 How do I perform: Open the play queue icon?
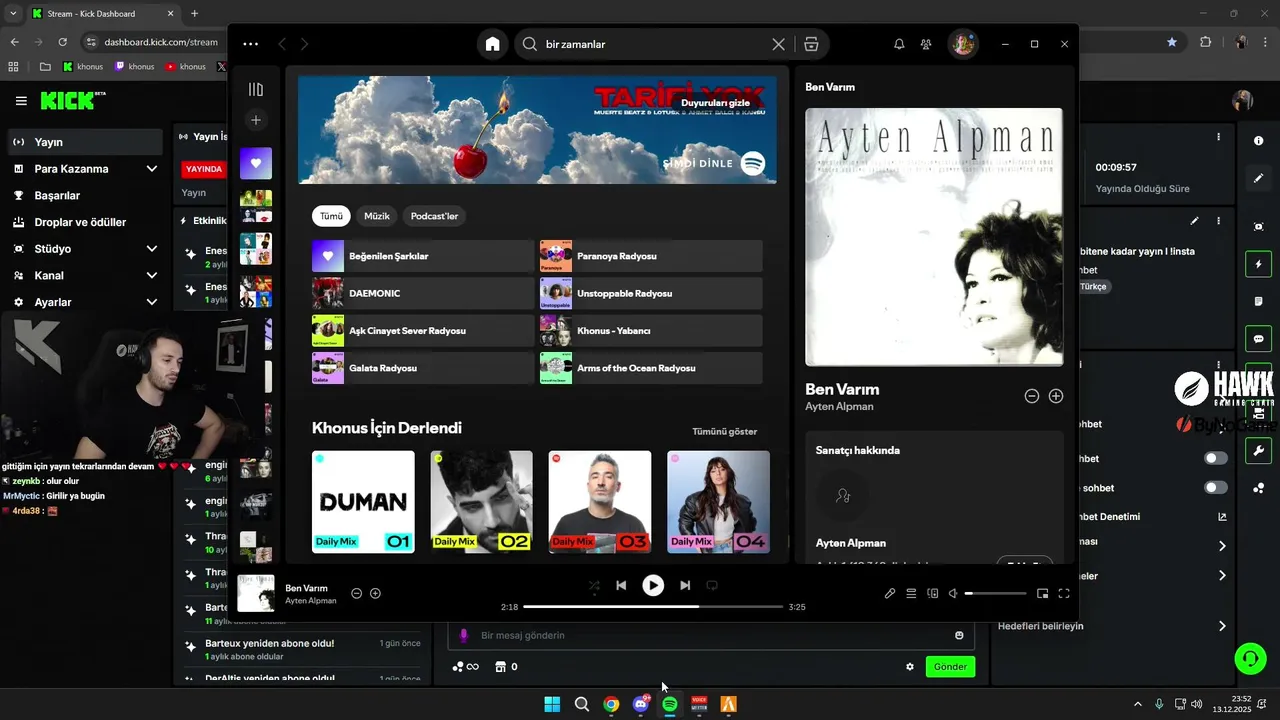click(x=911, y=594)
